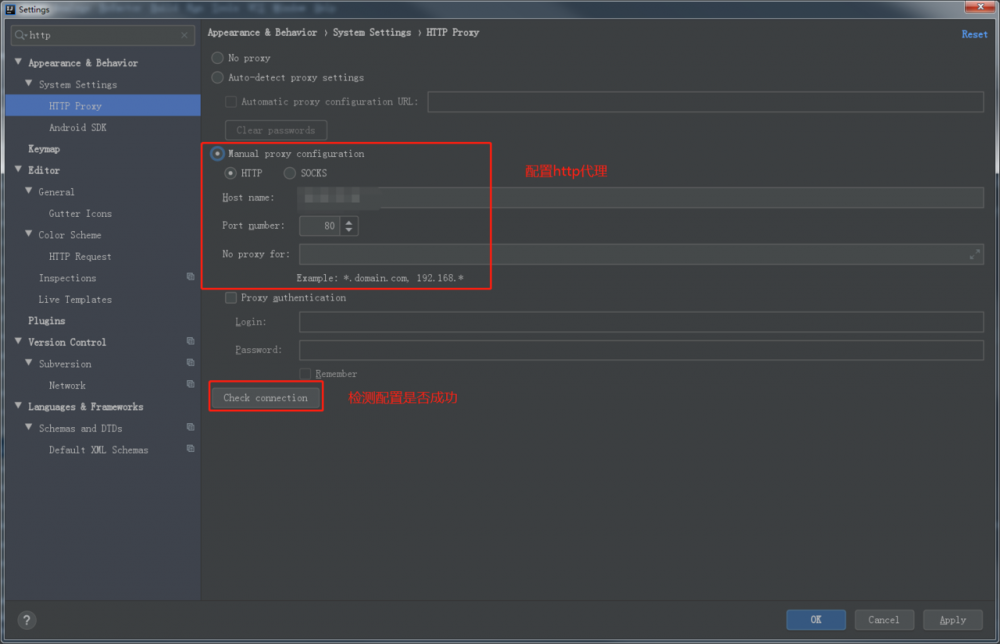Decrease the port number with the down arrow
Screen dimensions: 1000x644
coord(349,230)
